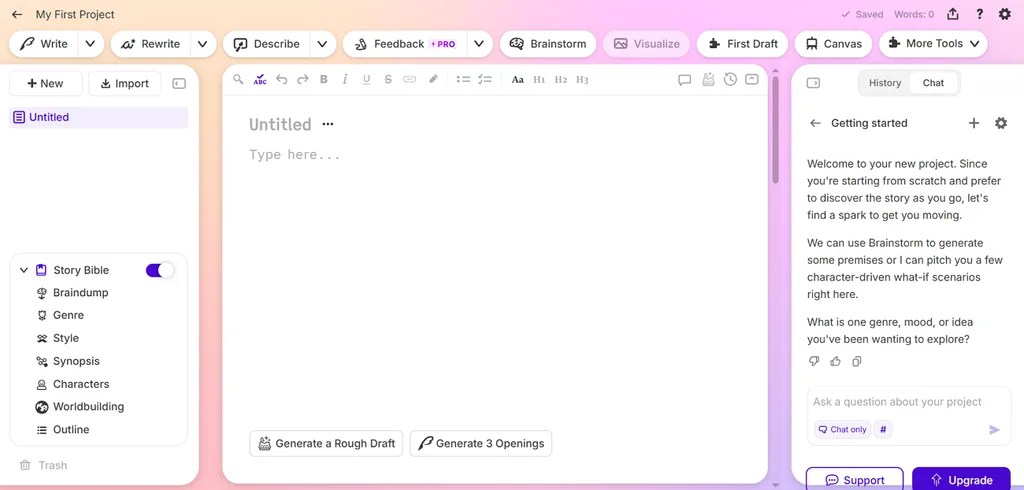This screenshot has height=490, width=1024.
Task: Open help via the question mark icon
Action: [980, 14]
